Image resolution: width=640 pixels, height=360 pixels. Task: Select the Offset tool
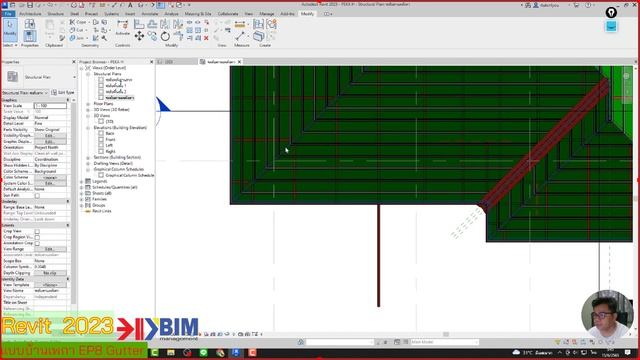point(152,24)
